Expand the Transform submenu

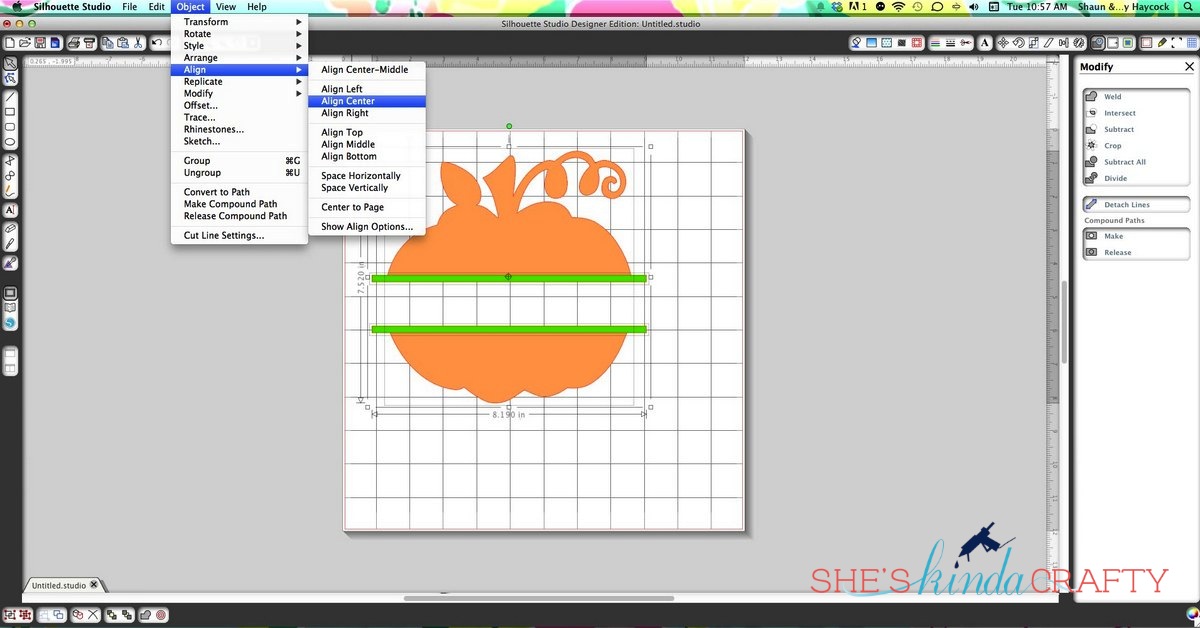[239, 22]
